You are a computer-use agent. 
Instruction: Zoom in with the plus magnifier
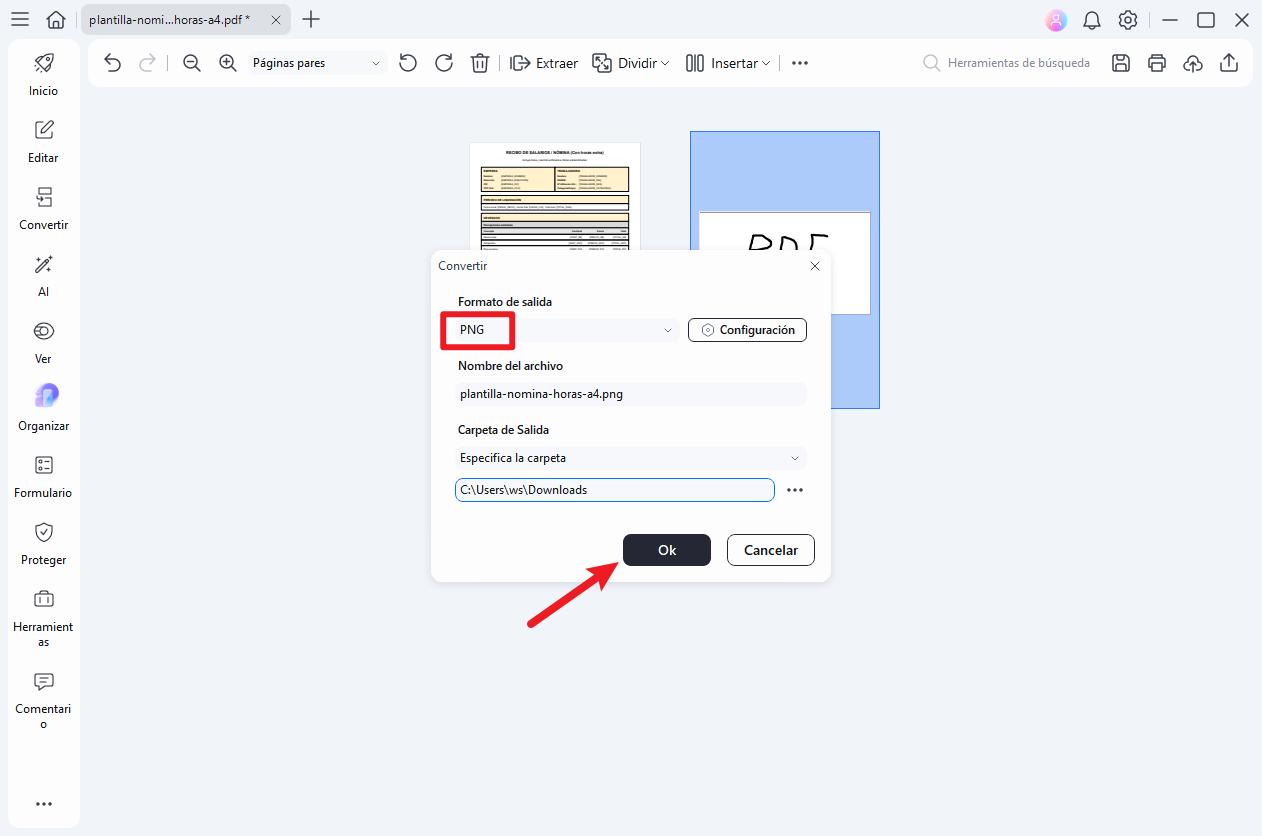point(228,63)
